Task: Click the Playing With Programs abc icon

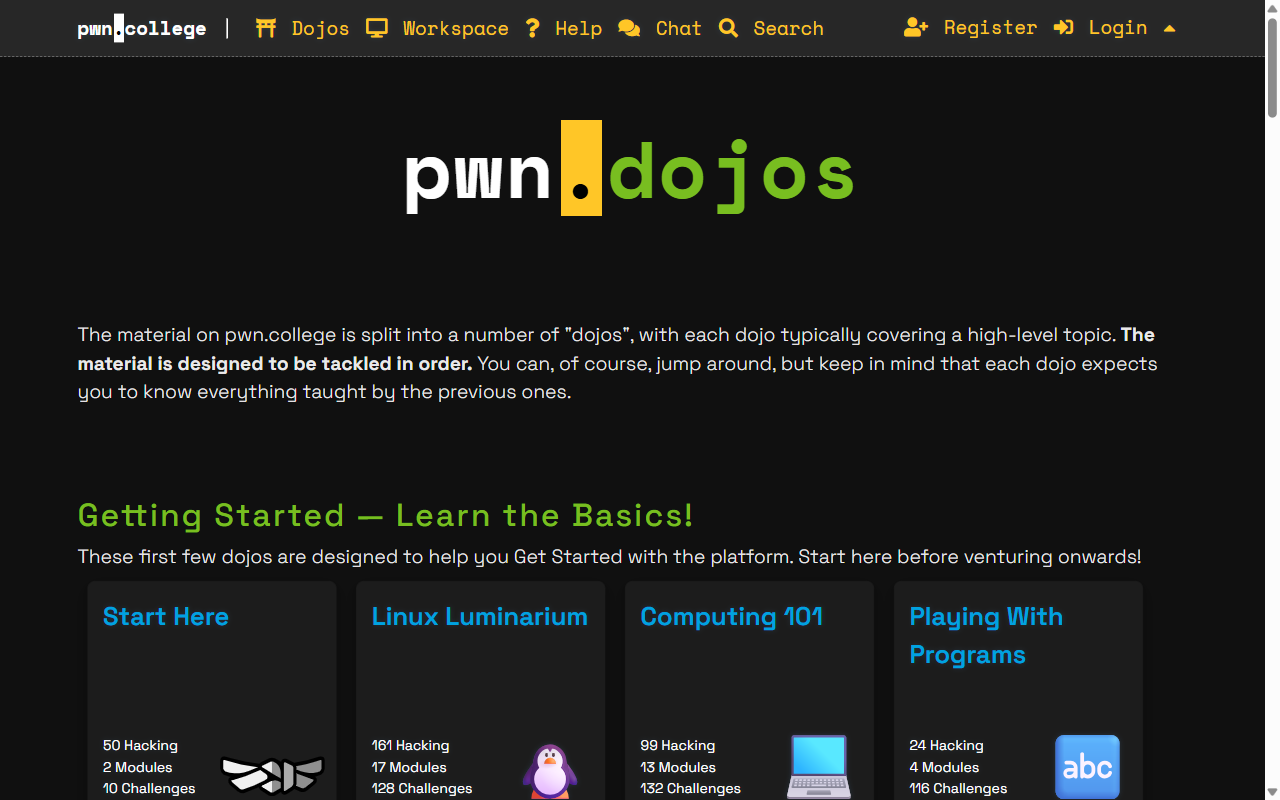Action: [x=1088, y=767]
